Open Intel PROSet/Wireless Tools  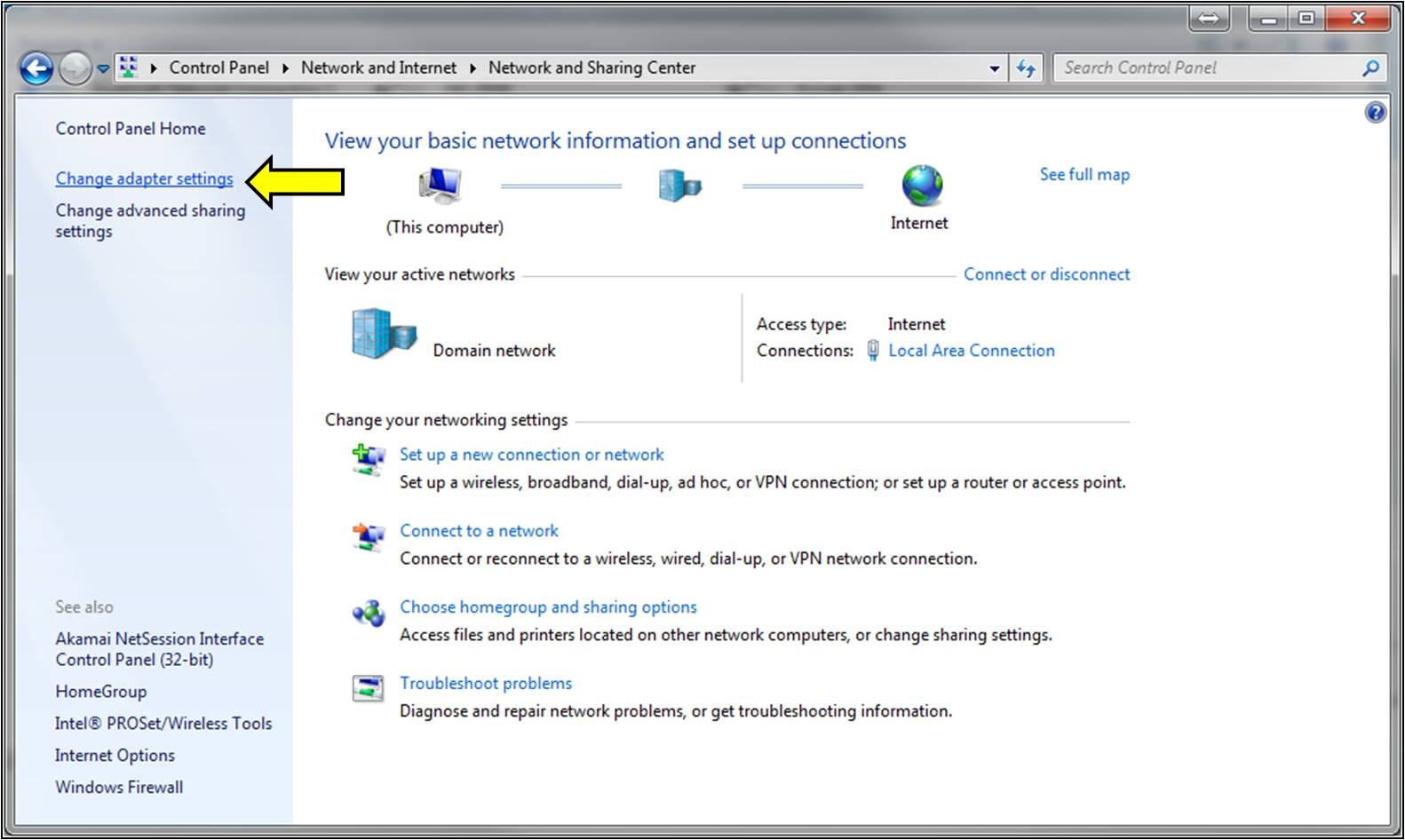(x=163, y=724)
